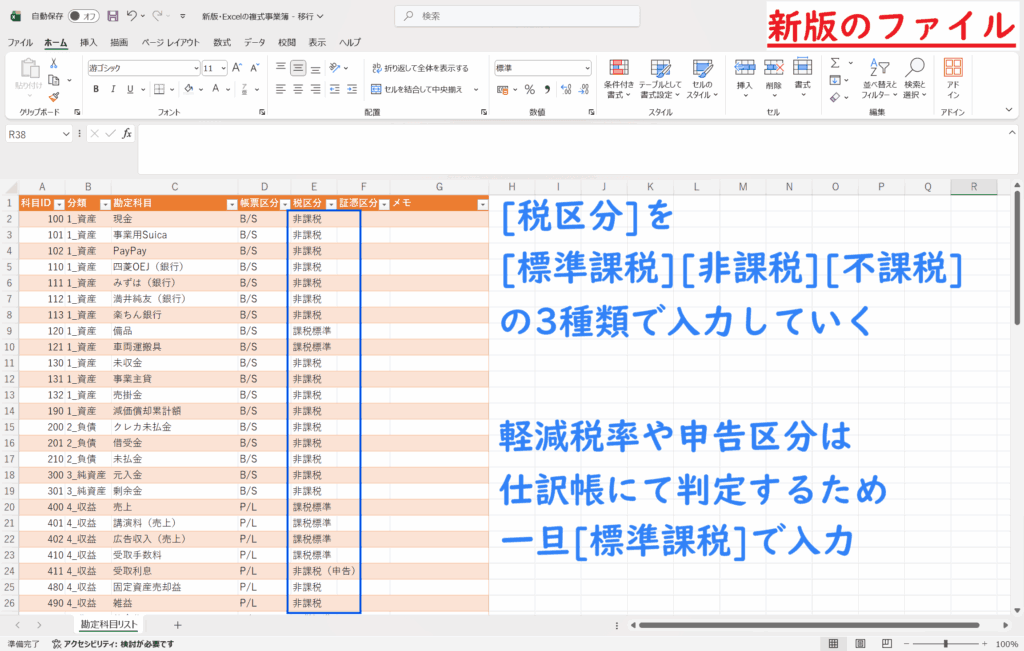Click the percent style icon
Image resolution: width=1024 pixels, height=651 pixels.
pos(530,89)
